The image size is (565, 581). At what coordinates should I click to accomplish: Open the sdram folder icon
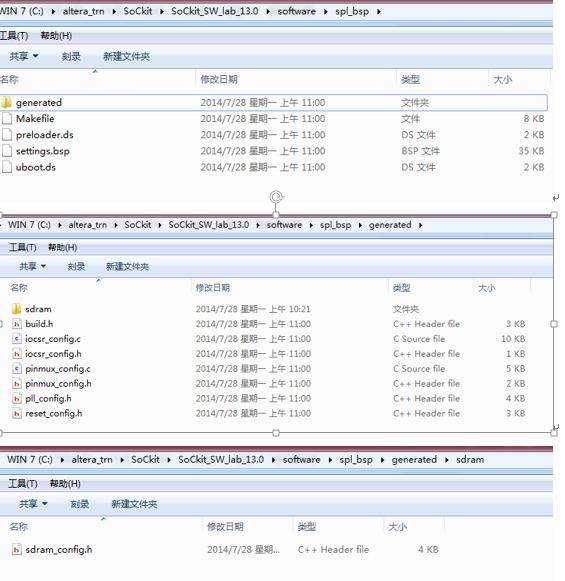tap(16, 309)
